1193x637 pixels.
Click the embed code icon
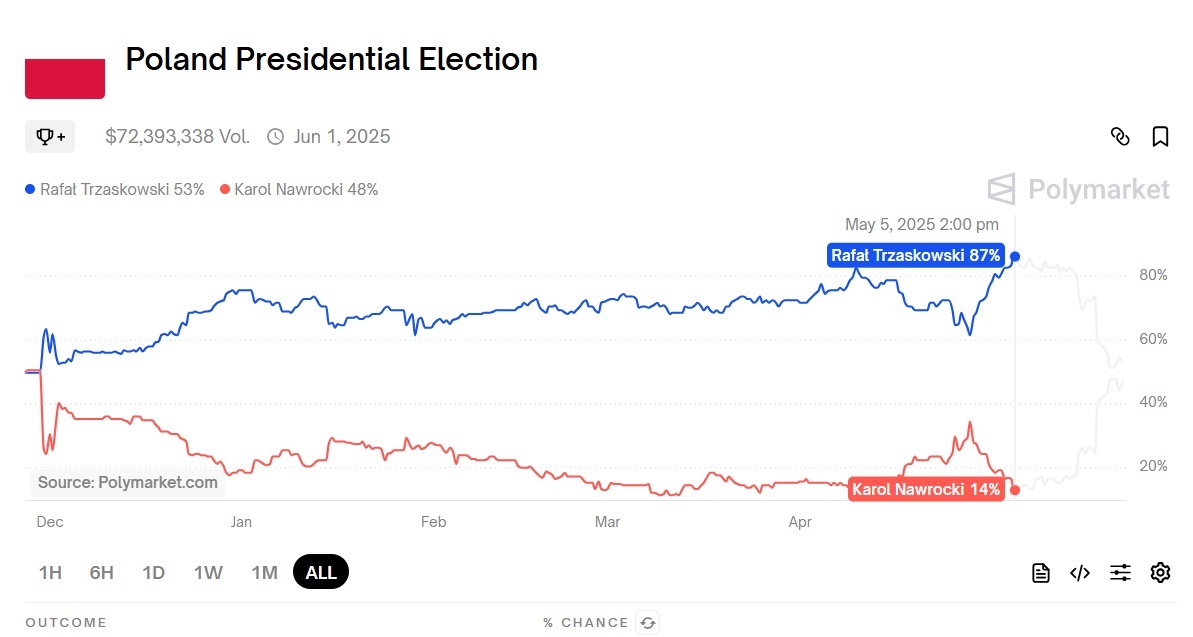1080,573
